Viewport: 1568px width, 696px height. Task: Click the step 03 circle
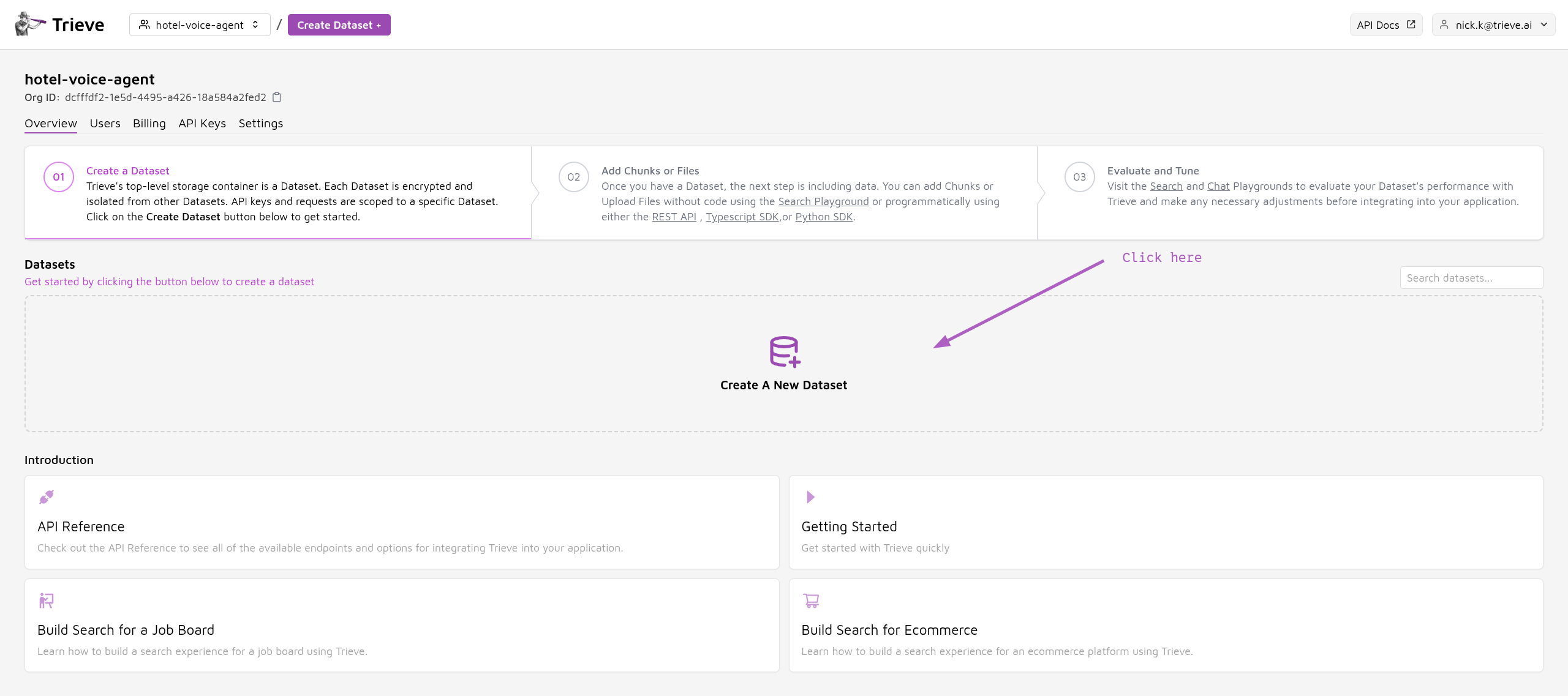tap(1080, 177)
